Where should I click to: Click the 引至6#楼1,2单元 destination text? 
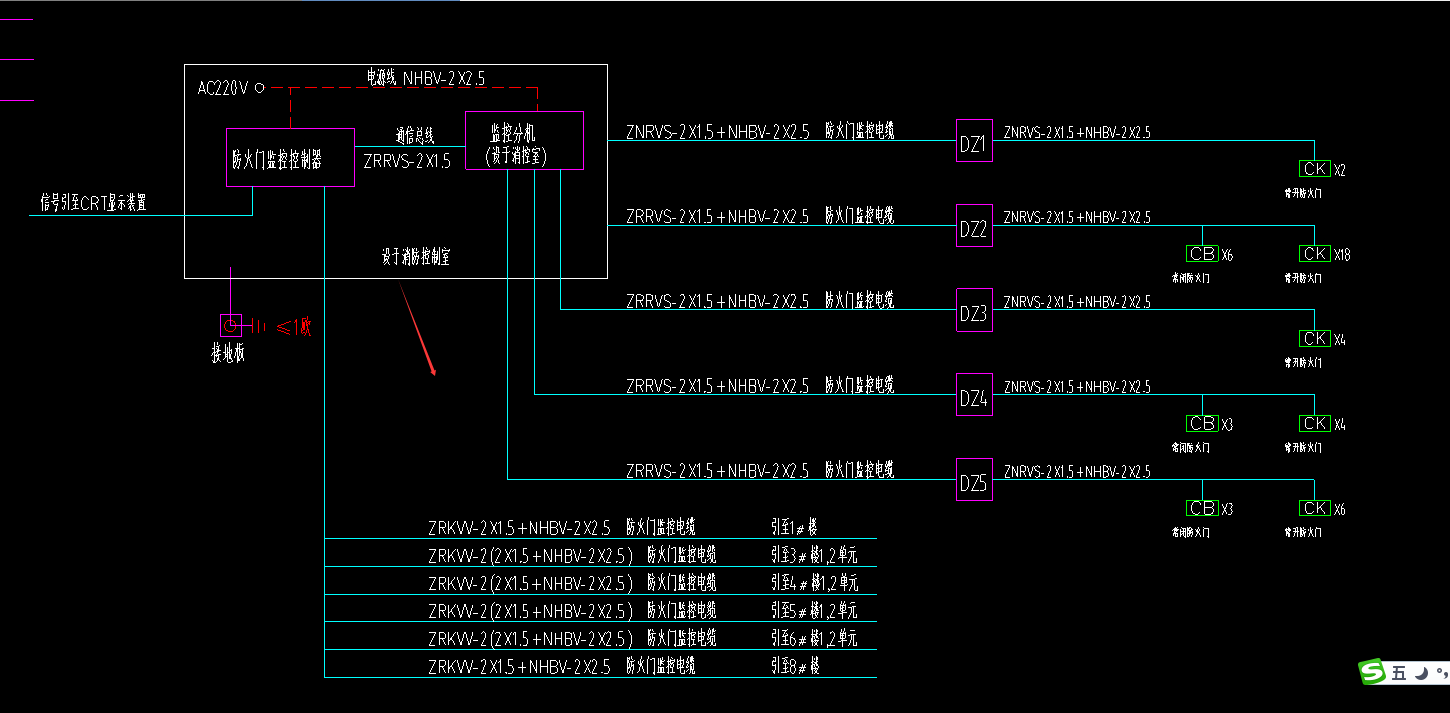(814, 639)
